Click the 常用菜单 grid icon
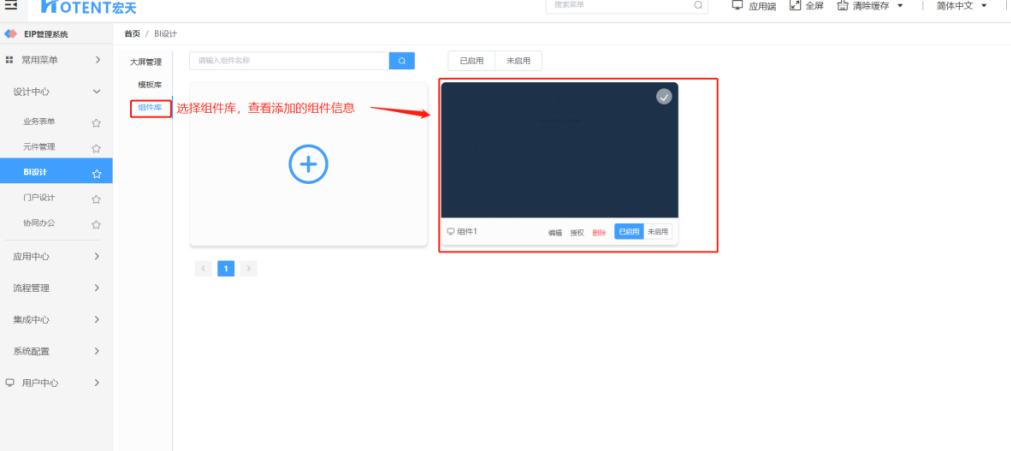Viewport: 1011px width, 451px height. 9,60
